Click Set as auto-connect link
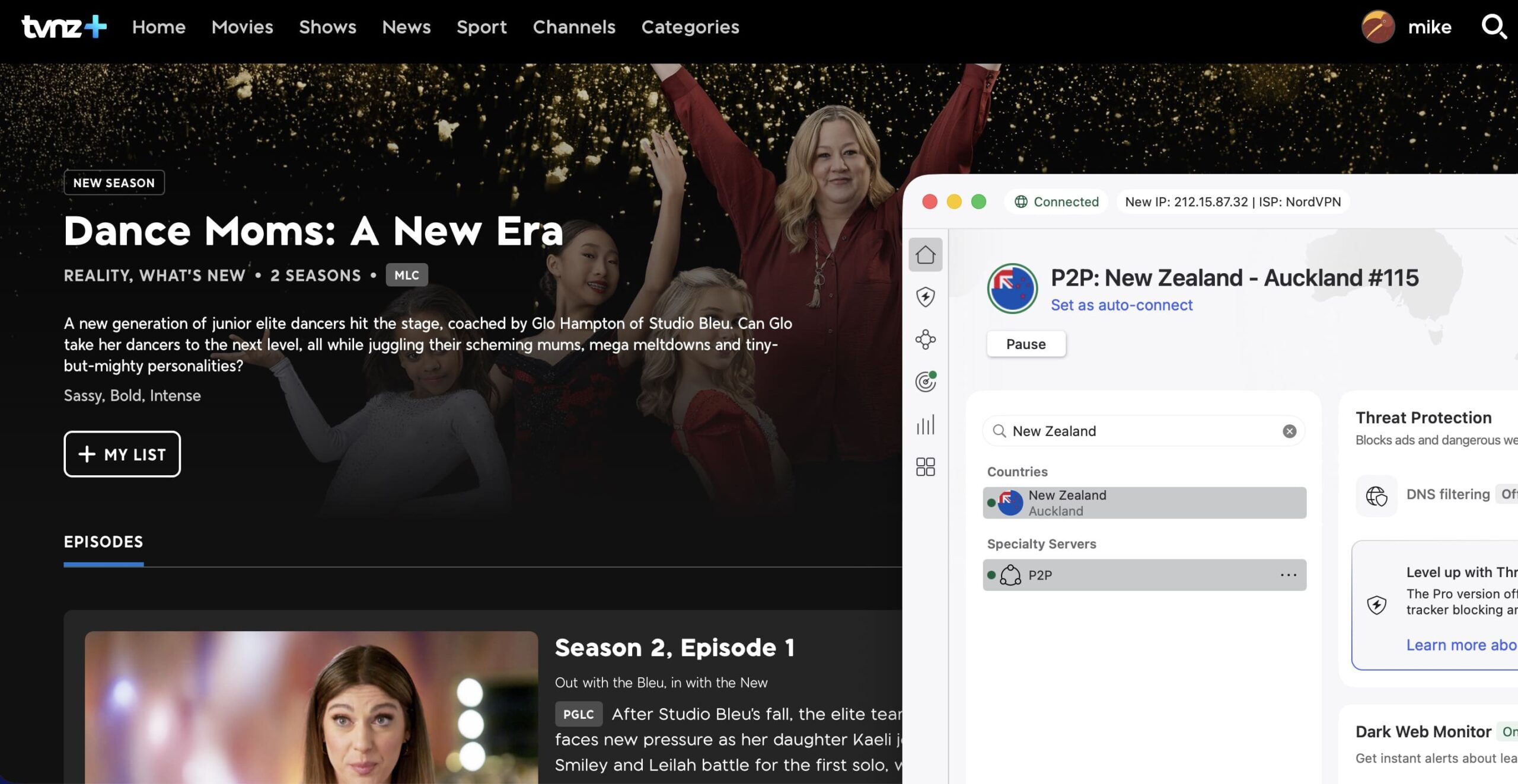The height and width of the screenshot is (784, 1518). tap(1121, 305)
